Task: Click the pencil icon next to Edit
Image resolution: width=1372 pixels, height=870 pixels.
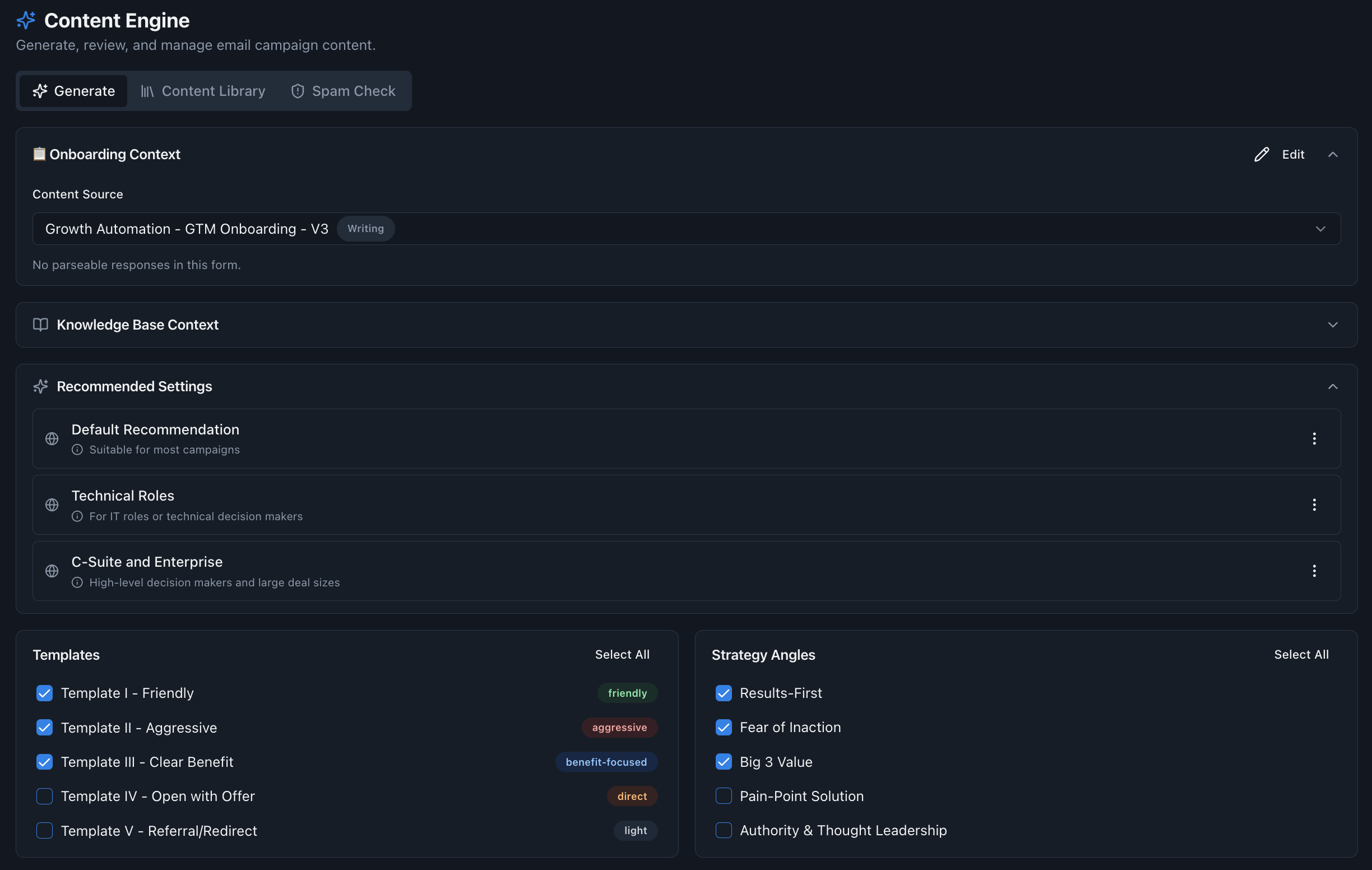Action: click(1261, 154)
